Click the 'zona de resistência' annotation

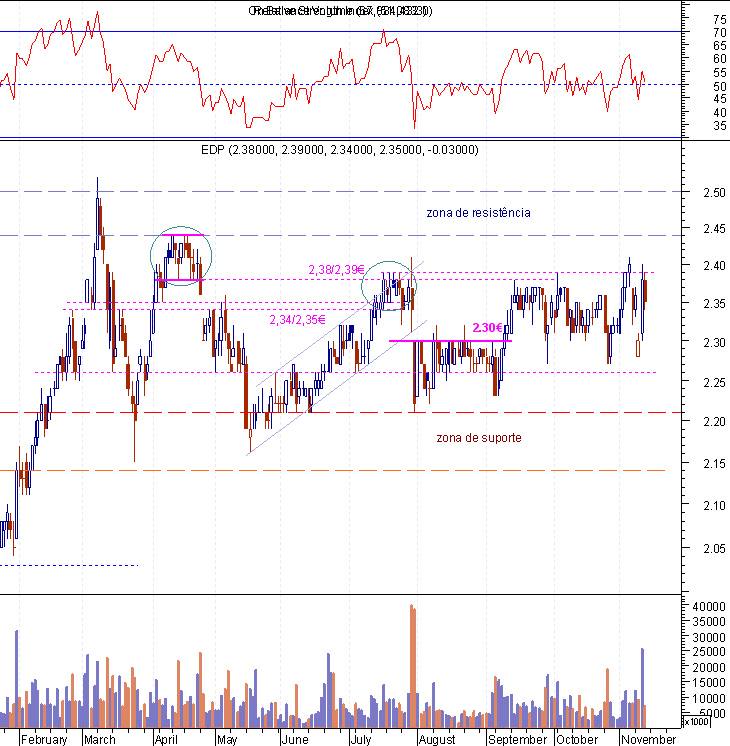pos(478,213)
